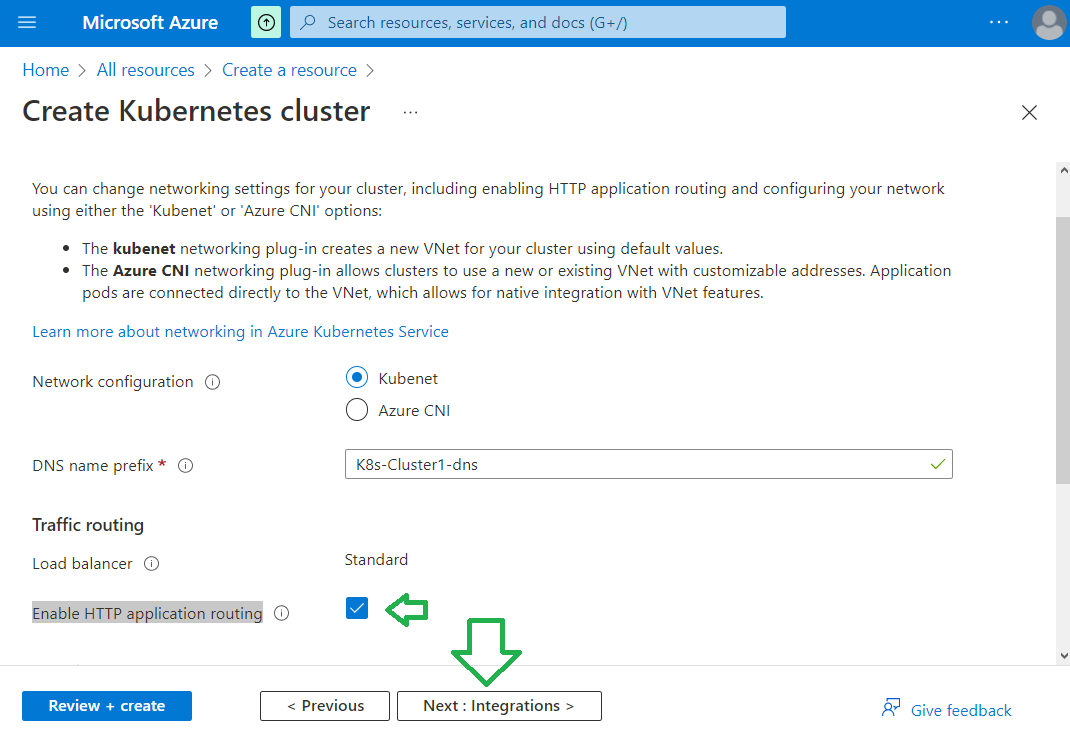
Task: Close the Create Kubernetes cluster blade
Action: pyautogui.click(x=1029, y=113)
